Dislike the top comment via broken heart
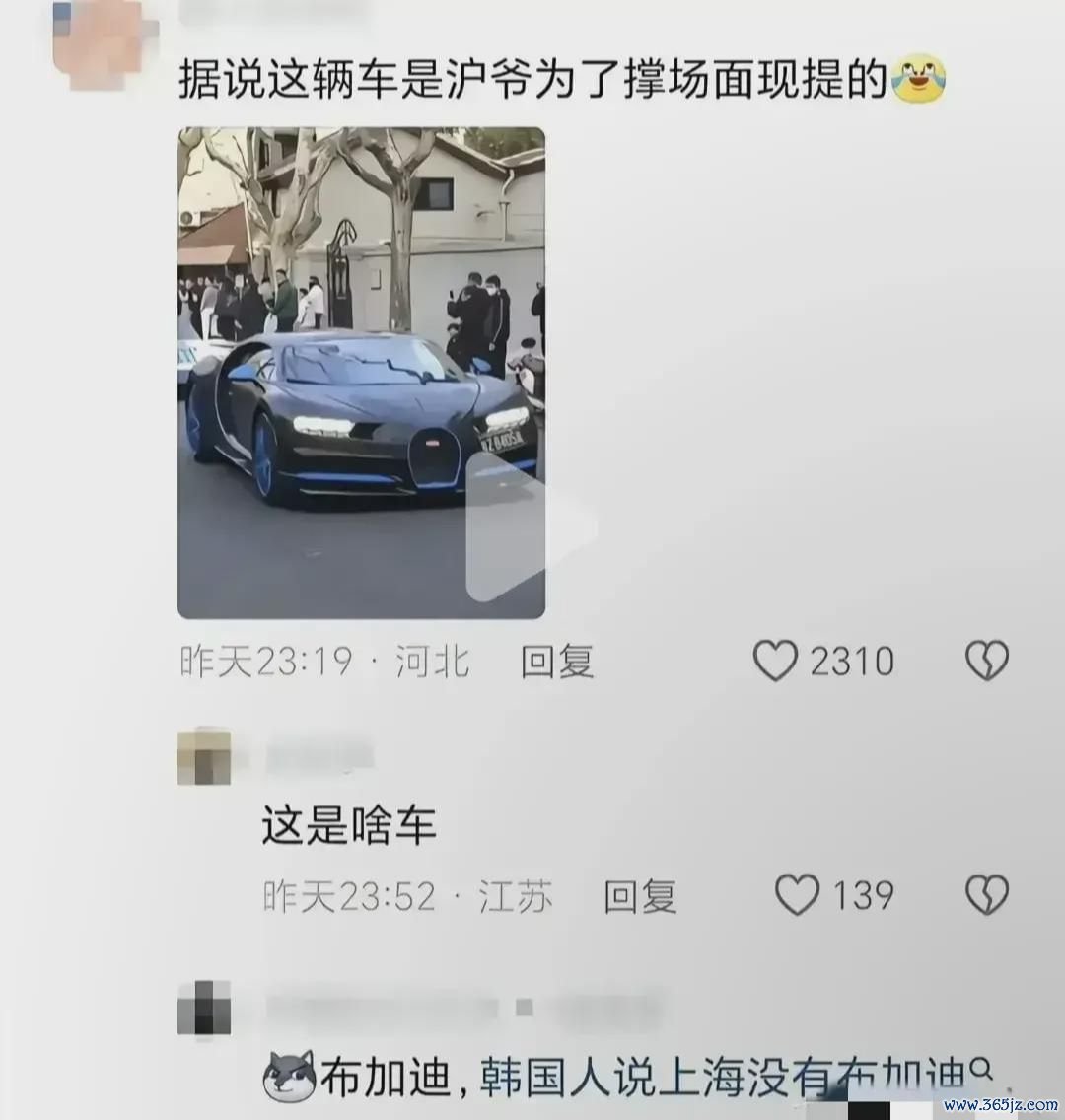Screen dimensions: 1065x1120 tap(987, 660)
